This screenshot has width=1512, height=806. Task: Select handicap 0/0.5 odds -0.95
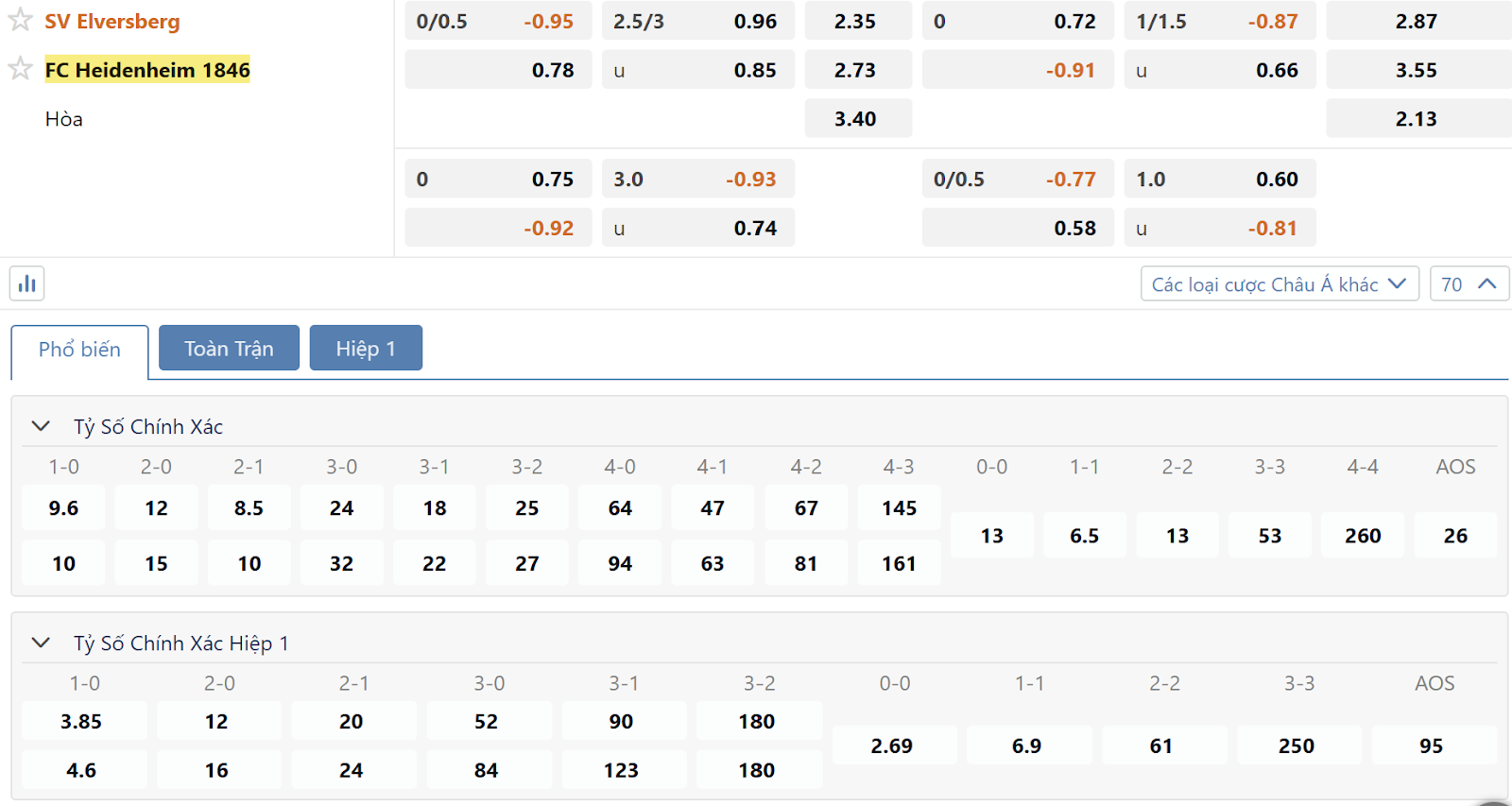(498, 21)
